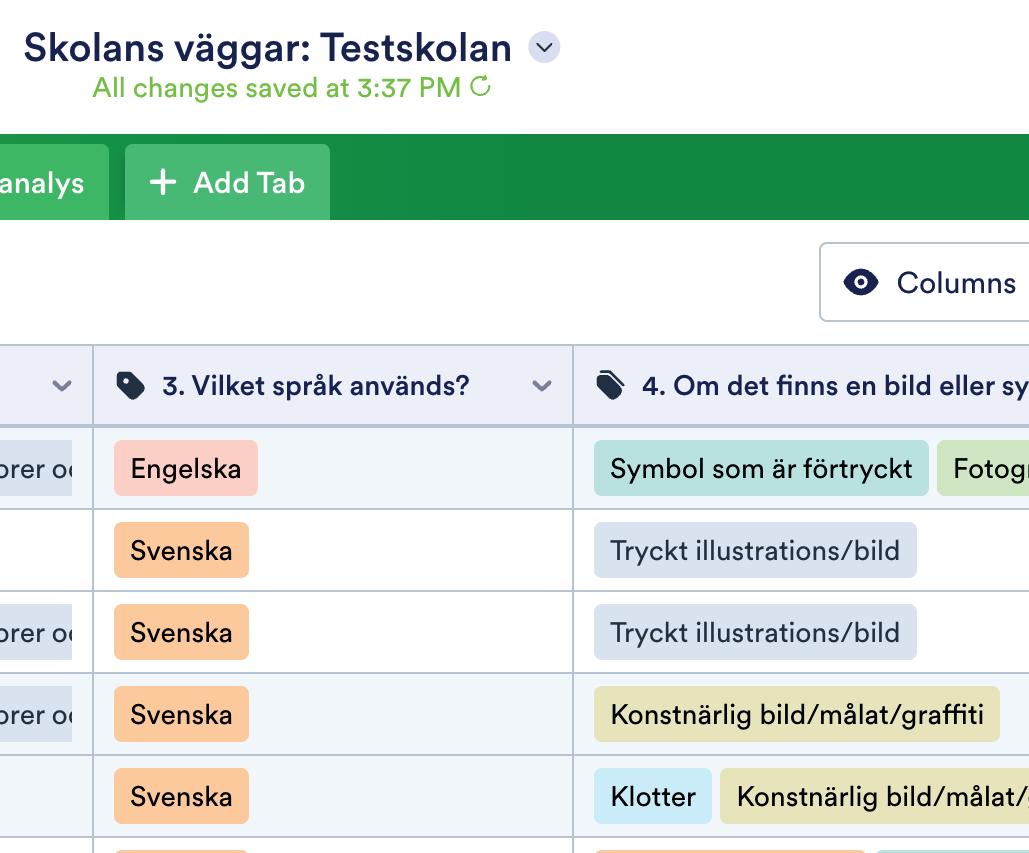Switch to the 'analys' tab
Viewport: 1029px width, 853px height.
tap(42, 183)
